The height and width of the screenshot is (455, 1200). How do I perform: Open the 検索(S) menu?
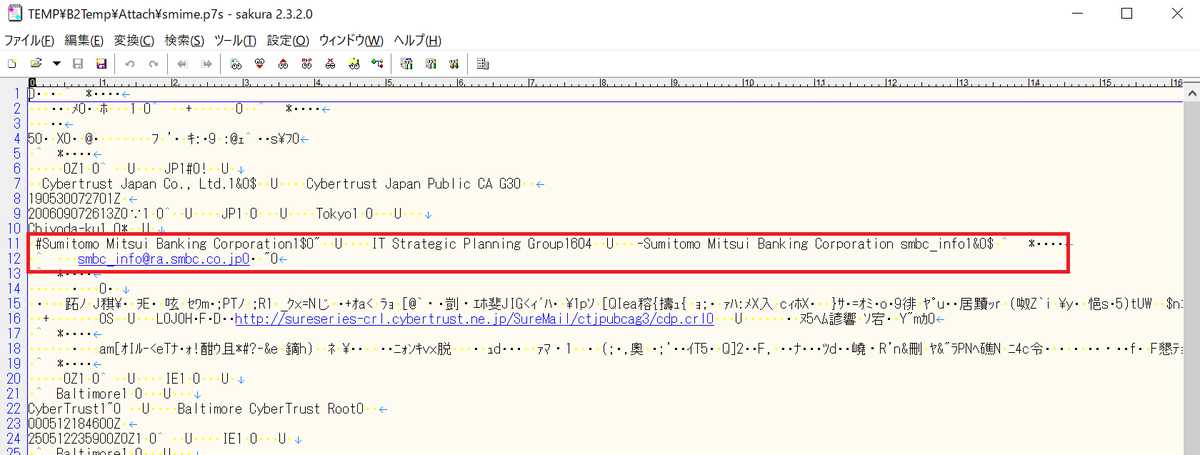[x=185, y=41]
